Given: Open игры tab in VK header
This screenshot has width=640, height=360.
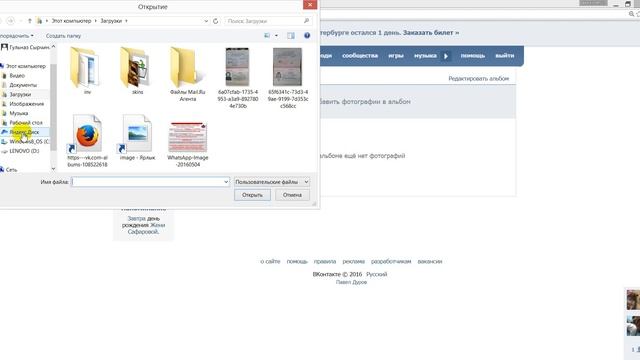Looking at the screenshot, I should click(x=396, y=56).
